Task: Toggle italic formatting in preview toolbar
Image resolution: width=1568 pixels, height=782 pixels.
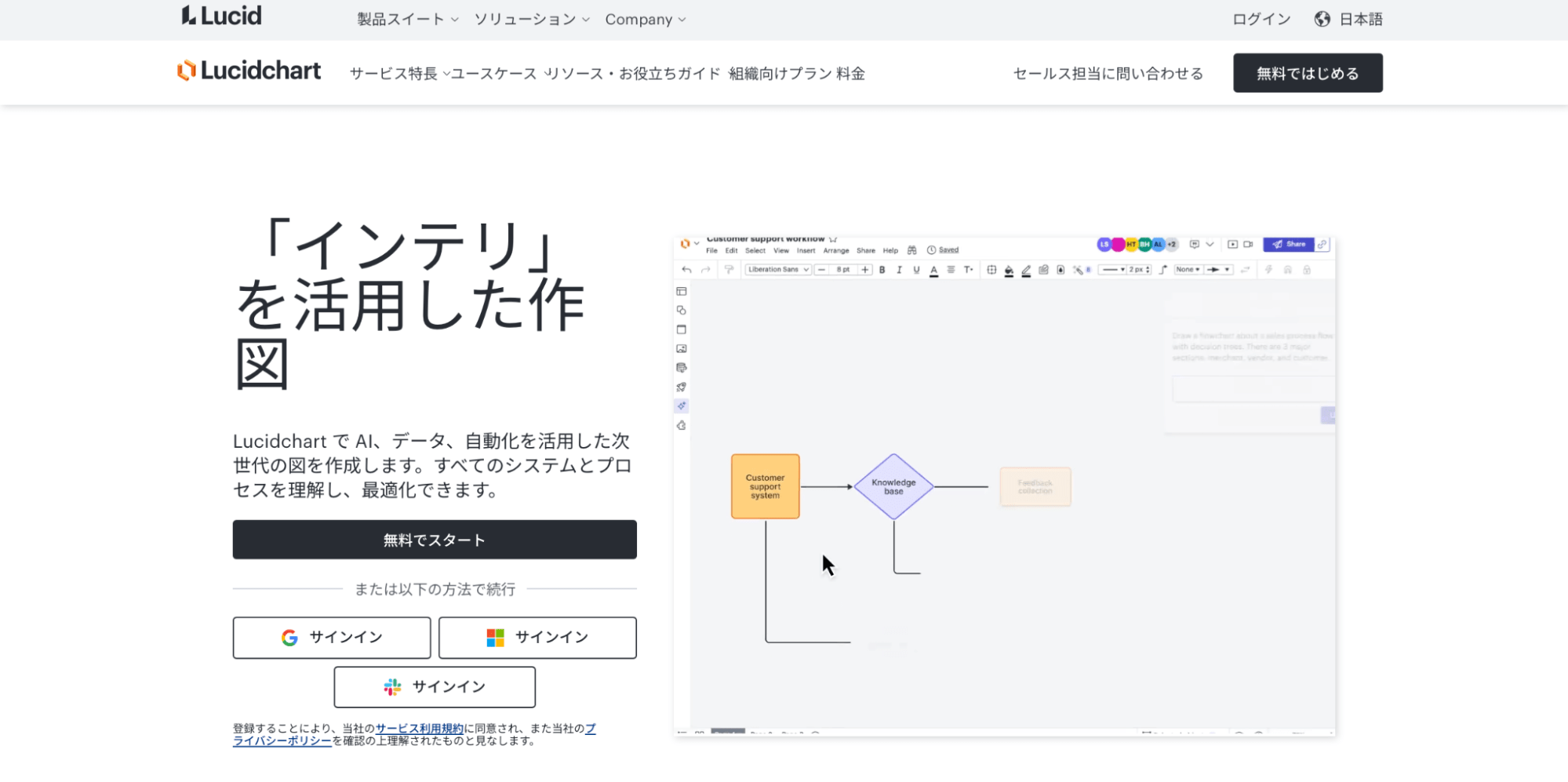Action: pos(899,270)
